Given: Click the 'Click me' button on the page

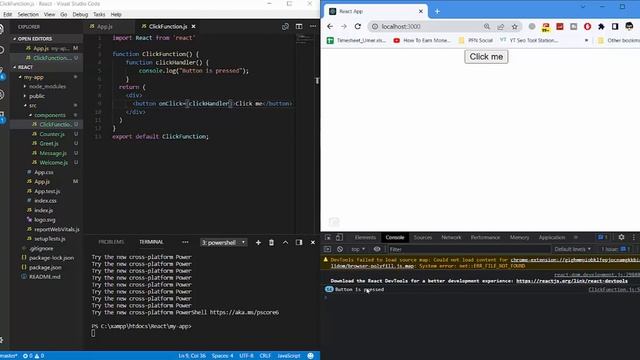Looking at the screenshot, I should pos(486,57).
